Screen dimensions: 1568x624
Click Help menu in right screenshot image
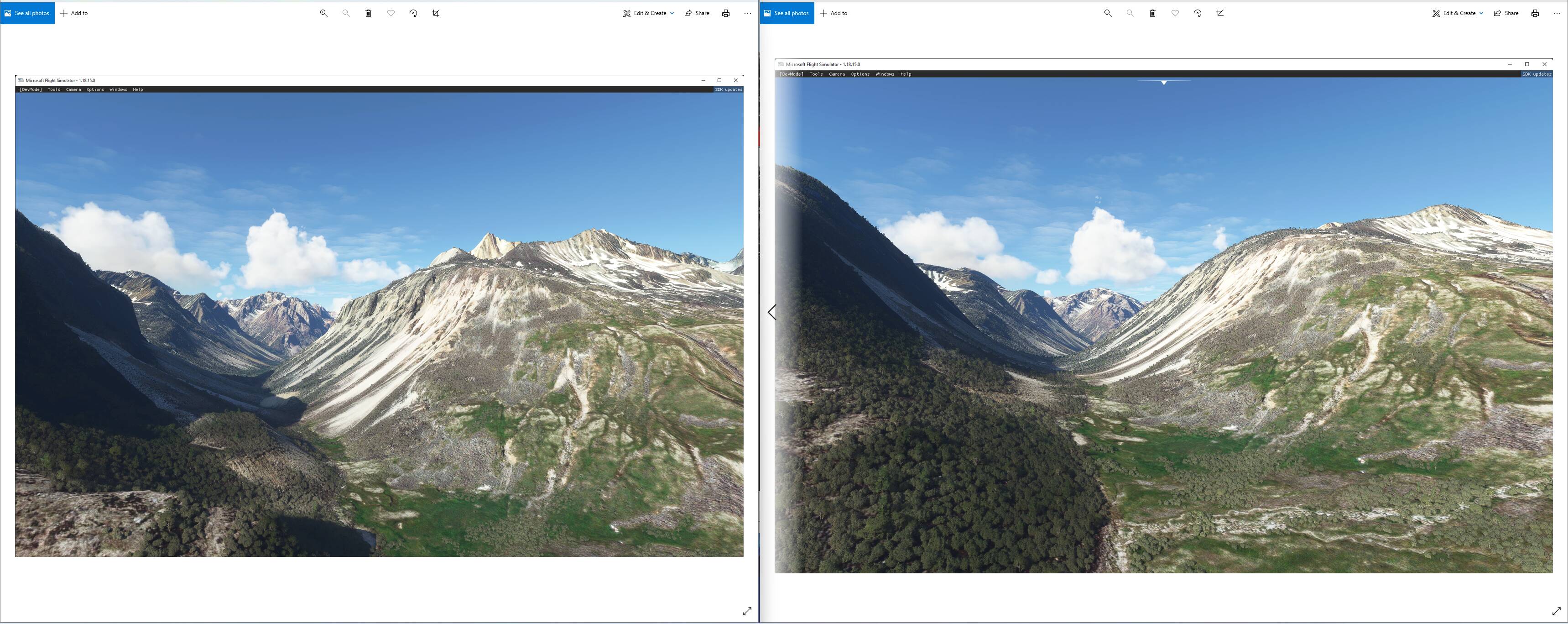[x=906, y=74]
